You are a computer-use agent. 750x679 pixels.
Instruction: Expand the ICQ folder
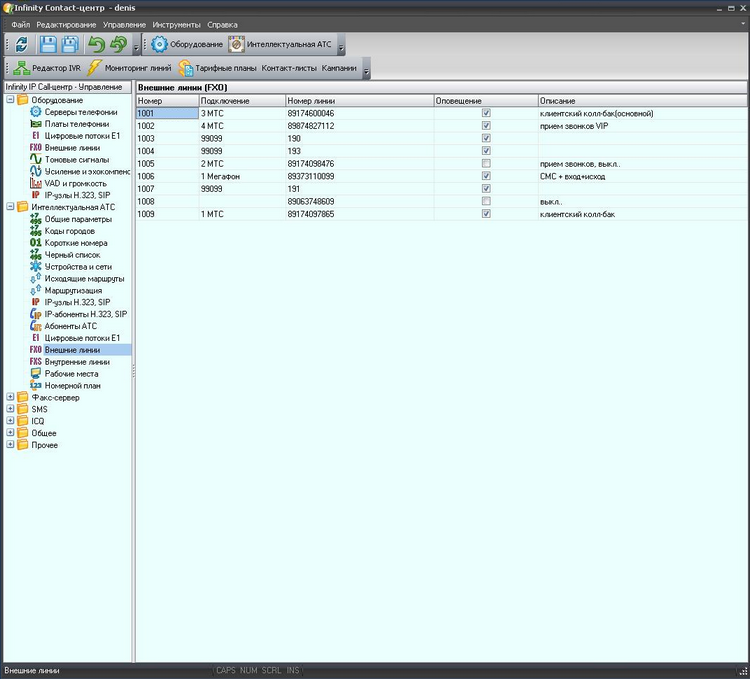(x=10, y=421)
